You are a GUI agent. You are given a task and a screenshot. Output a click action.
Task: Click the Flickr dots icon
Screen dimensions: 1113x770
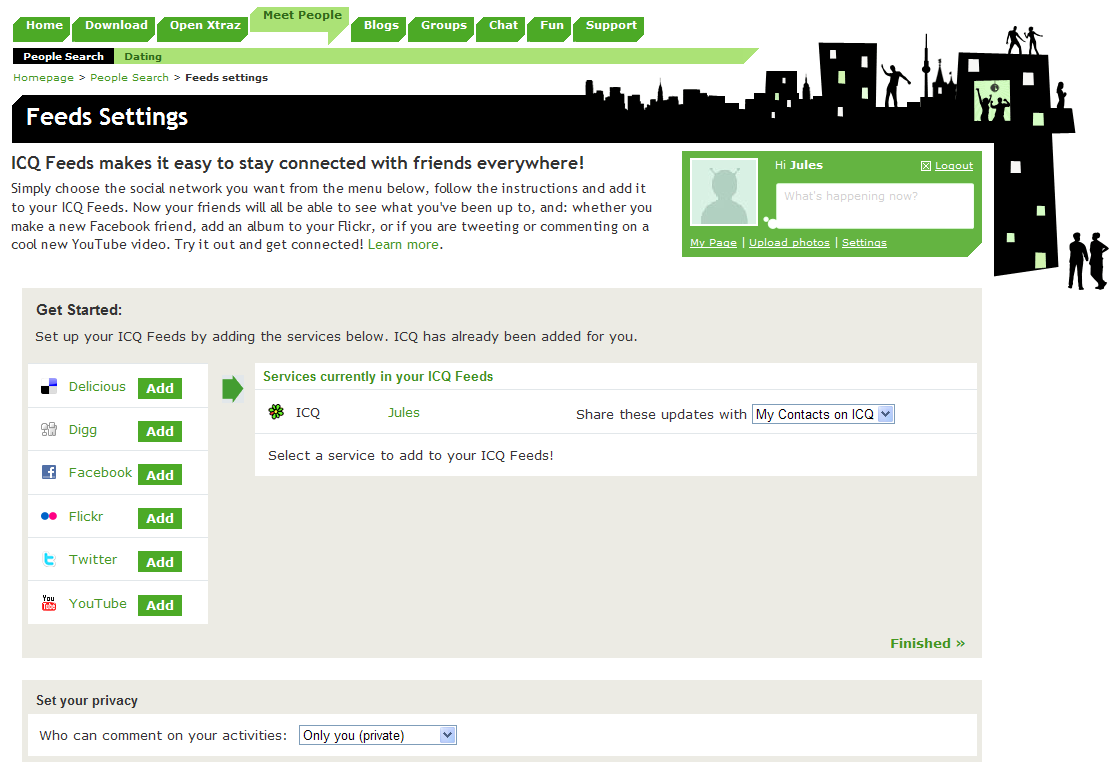pos(49,517)
